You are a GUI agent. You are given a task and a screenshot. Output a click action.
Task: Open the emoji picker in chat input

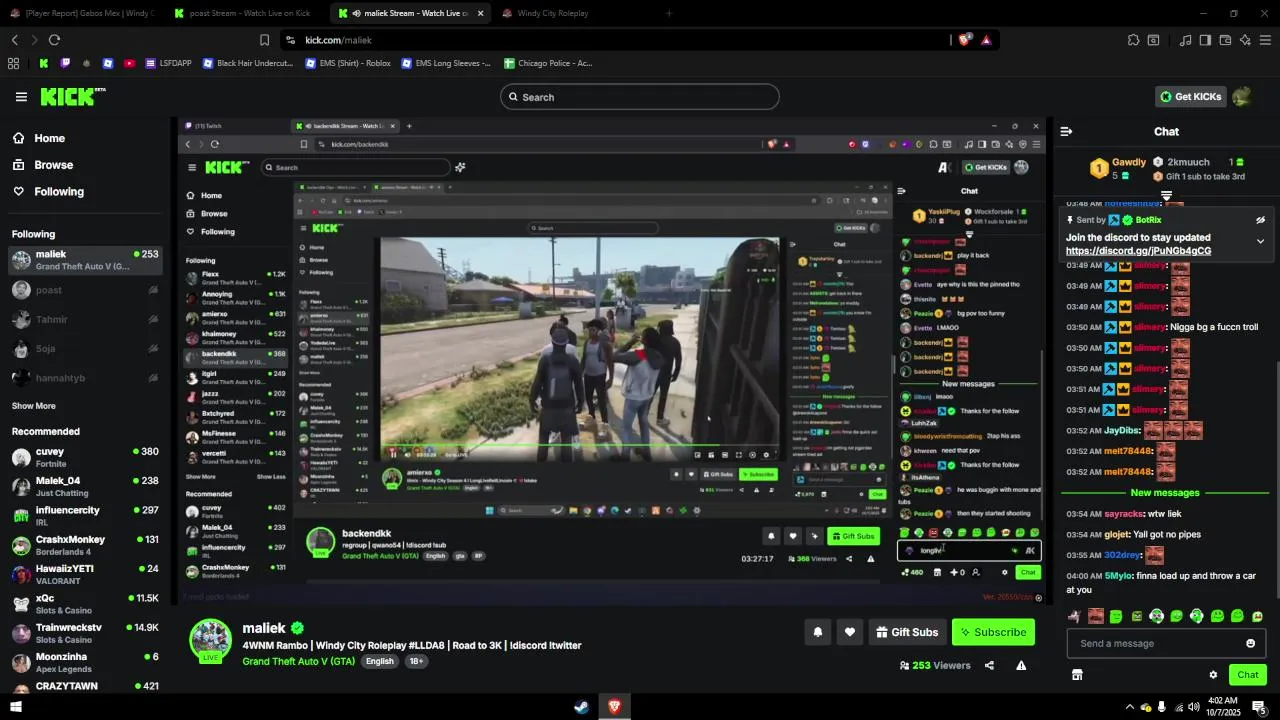click(1250, 643)
